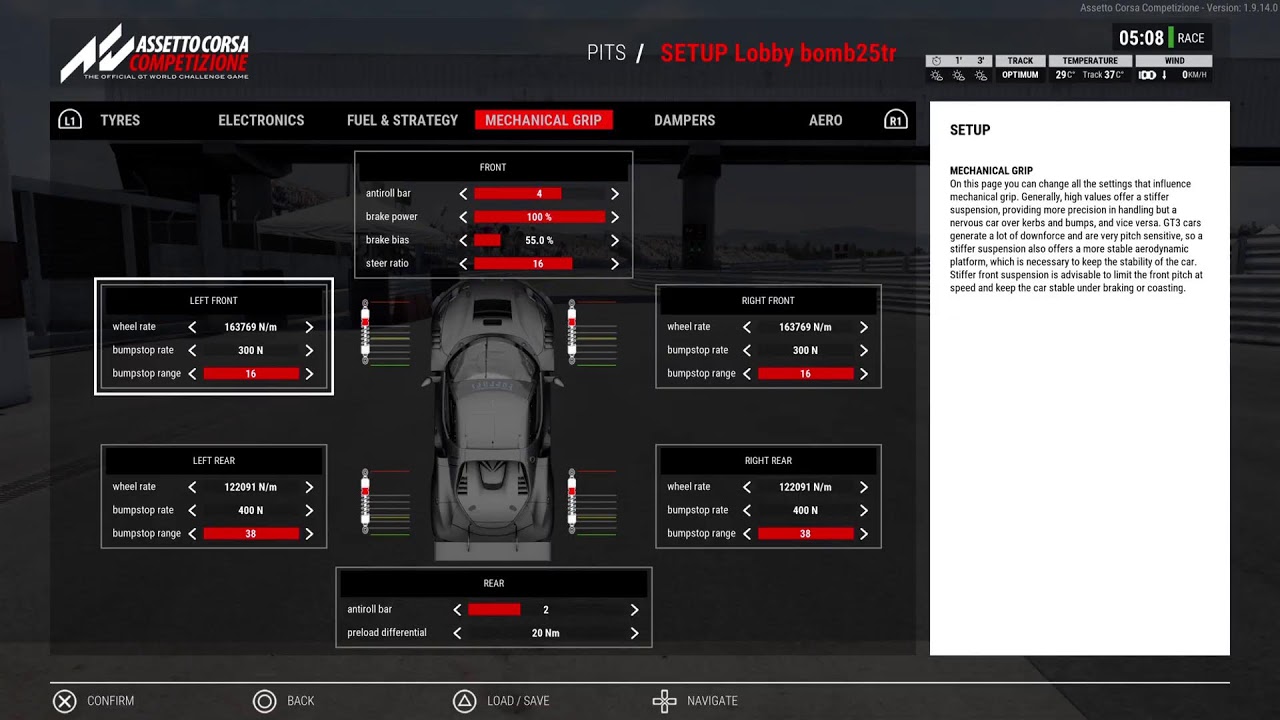This screenshot has height=720, width=1280.
Task: Increase right front bumpstop range
Action: pyautogui.click(x=864, y=374)
